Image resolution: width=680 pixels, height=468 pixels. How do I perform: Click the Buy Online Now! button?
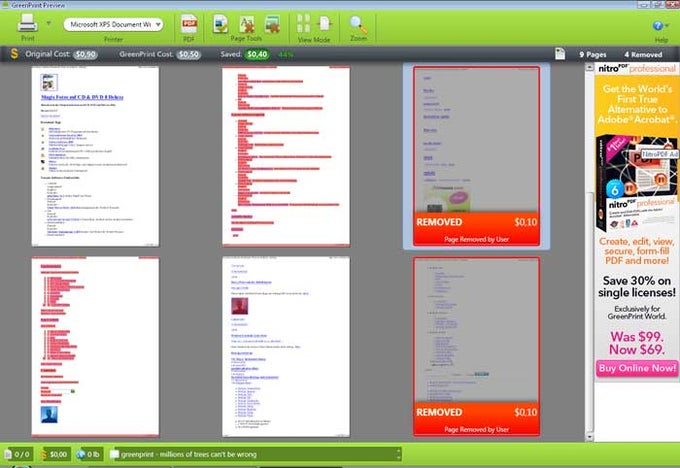tap(637, 368)
